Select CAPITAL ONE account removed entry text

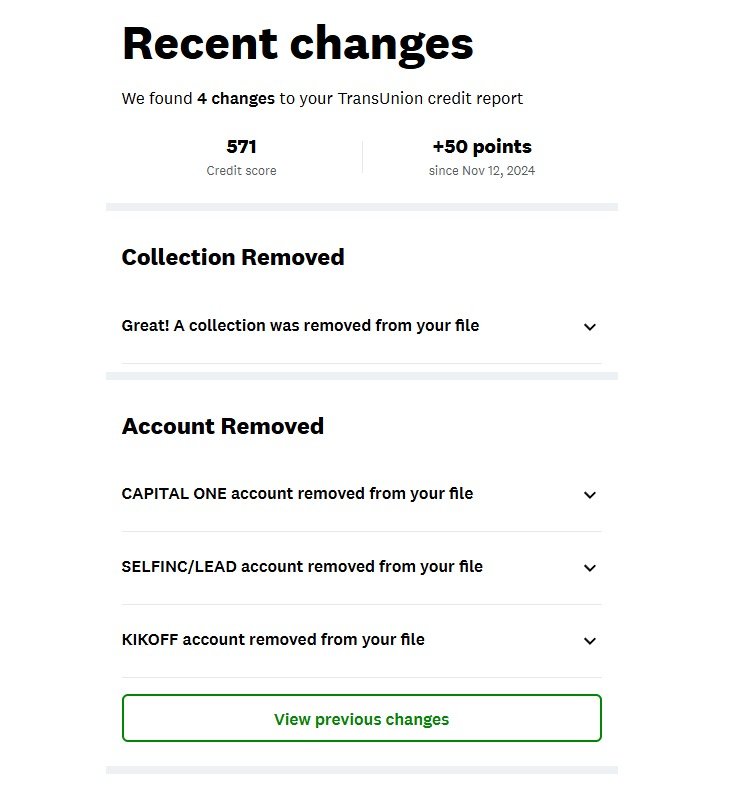coord(297,494)
